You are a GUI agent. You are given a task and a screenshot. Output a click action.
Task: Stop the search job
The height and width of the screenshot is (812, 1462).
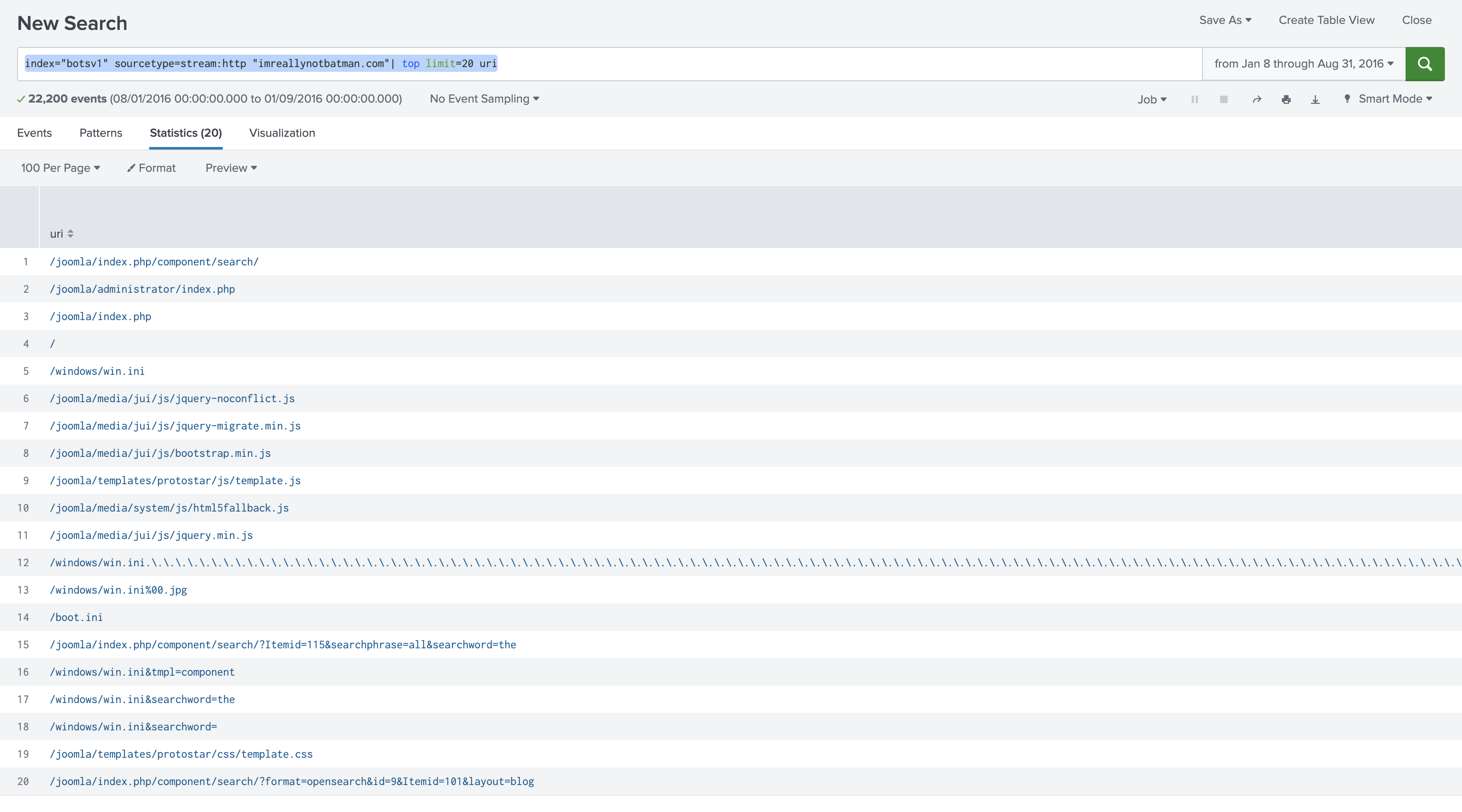click(x=1223, y=99)
